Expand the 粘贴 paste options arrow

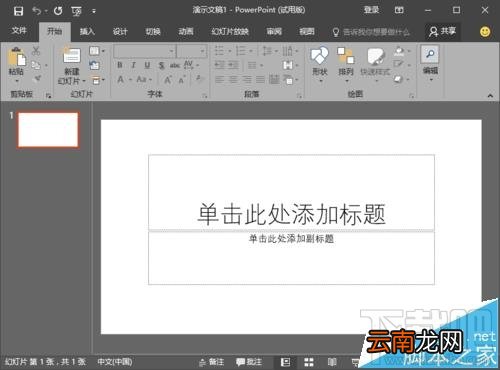[16, 81]
